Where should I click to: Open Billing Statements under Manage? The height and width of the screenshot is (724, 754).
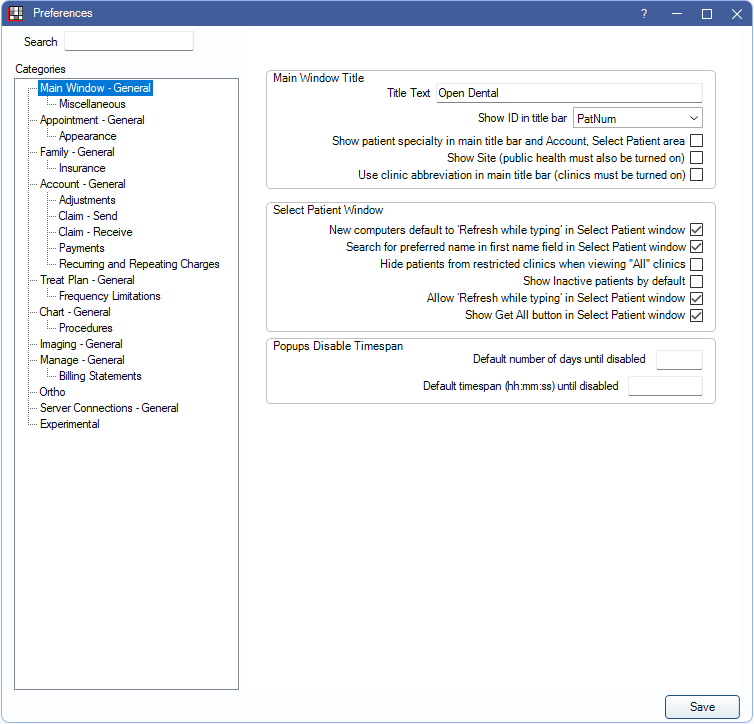pyautogui.click(x=100, y=376)
